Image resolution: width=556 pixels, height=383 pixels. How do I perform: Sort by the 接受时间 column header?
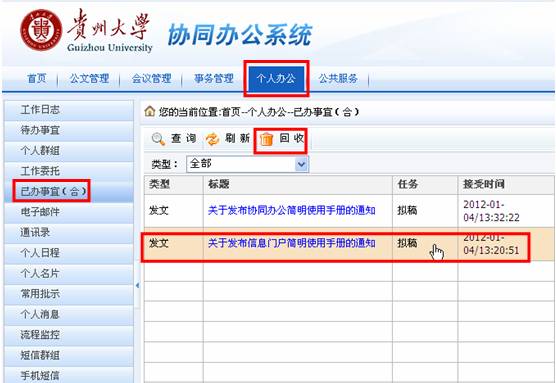pos(506,184)
